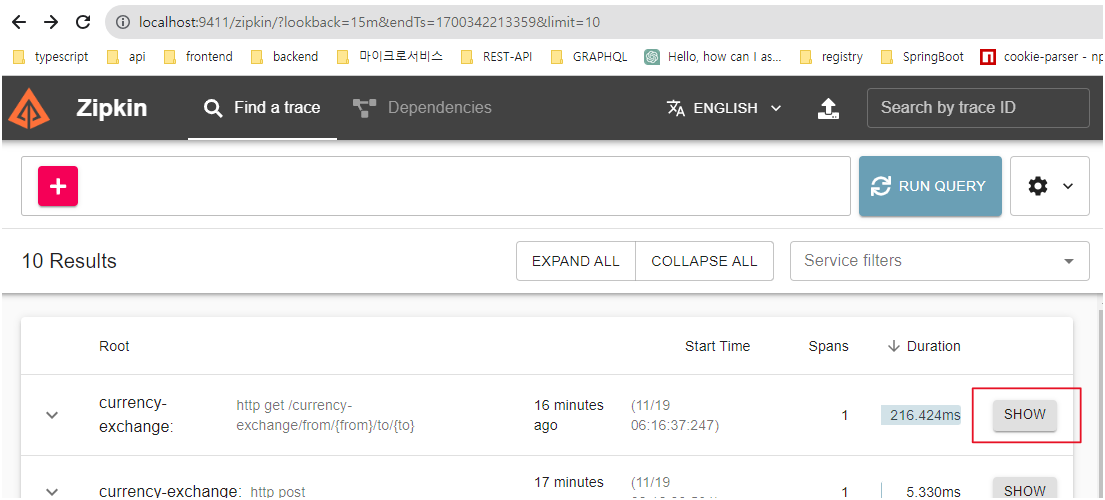Reload the page with the refresh icon

pos(83,23)
